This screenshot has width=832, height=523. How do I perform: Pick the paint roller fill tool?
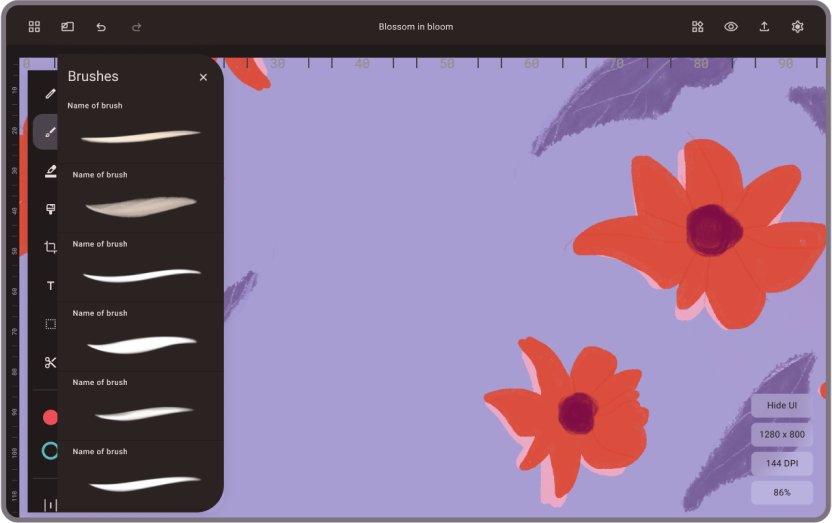[x=50, y=209]
